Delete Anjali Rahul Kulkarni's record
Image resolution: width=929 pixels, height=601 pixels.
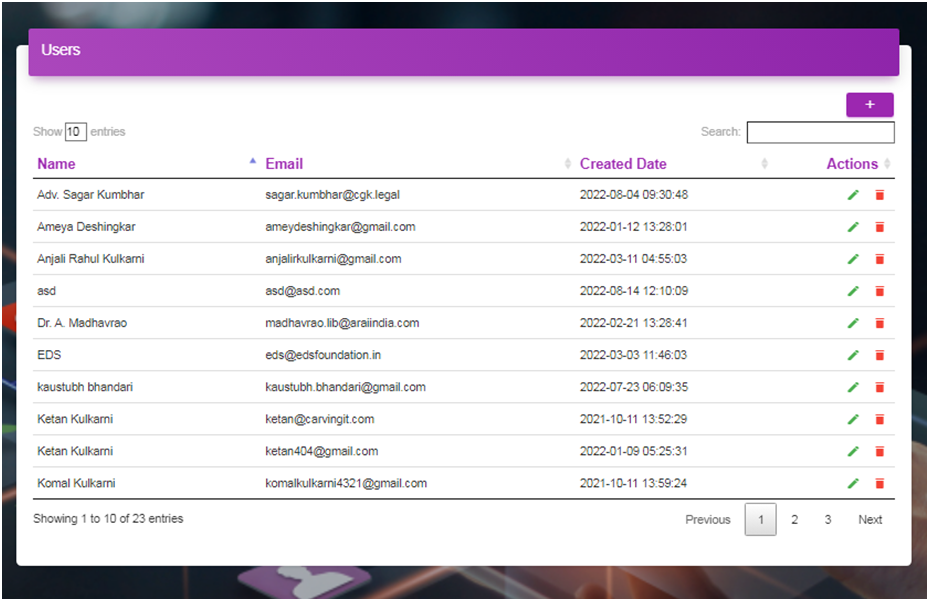880,259
